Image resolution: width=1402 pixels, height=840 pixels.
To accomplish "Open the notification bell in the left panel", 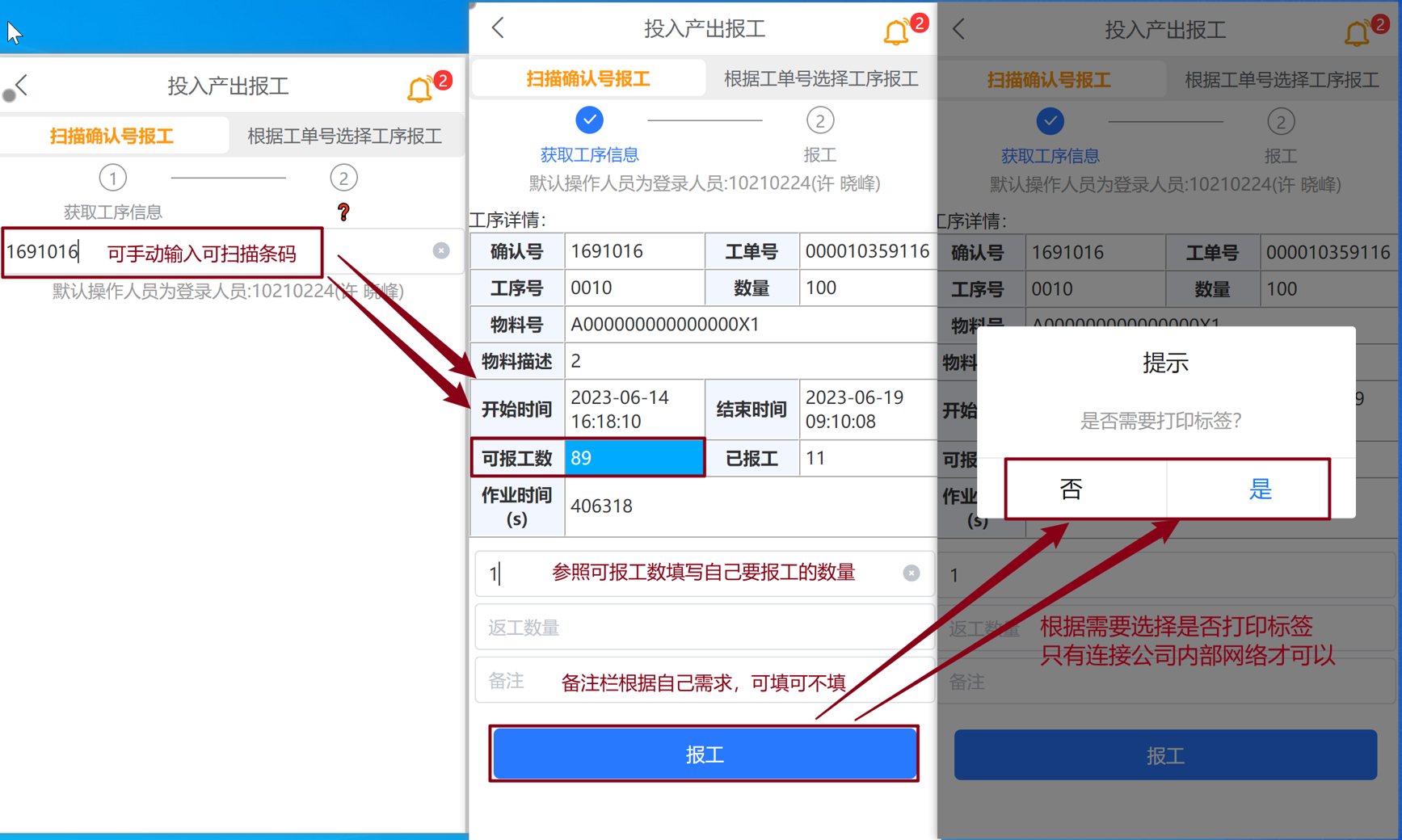I will [x=420, y=89].
